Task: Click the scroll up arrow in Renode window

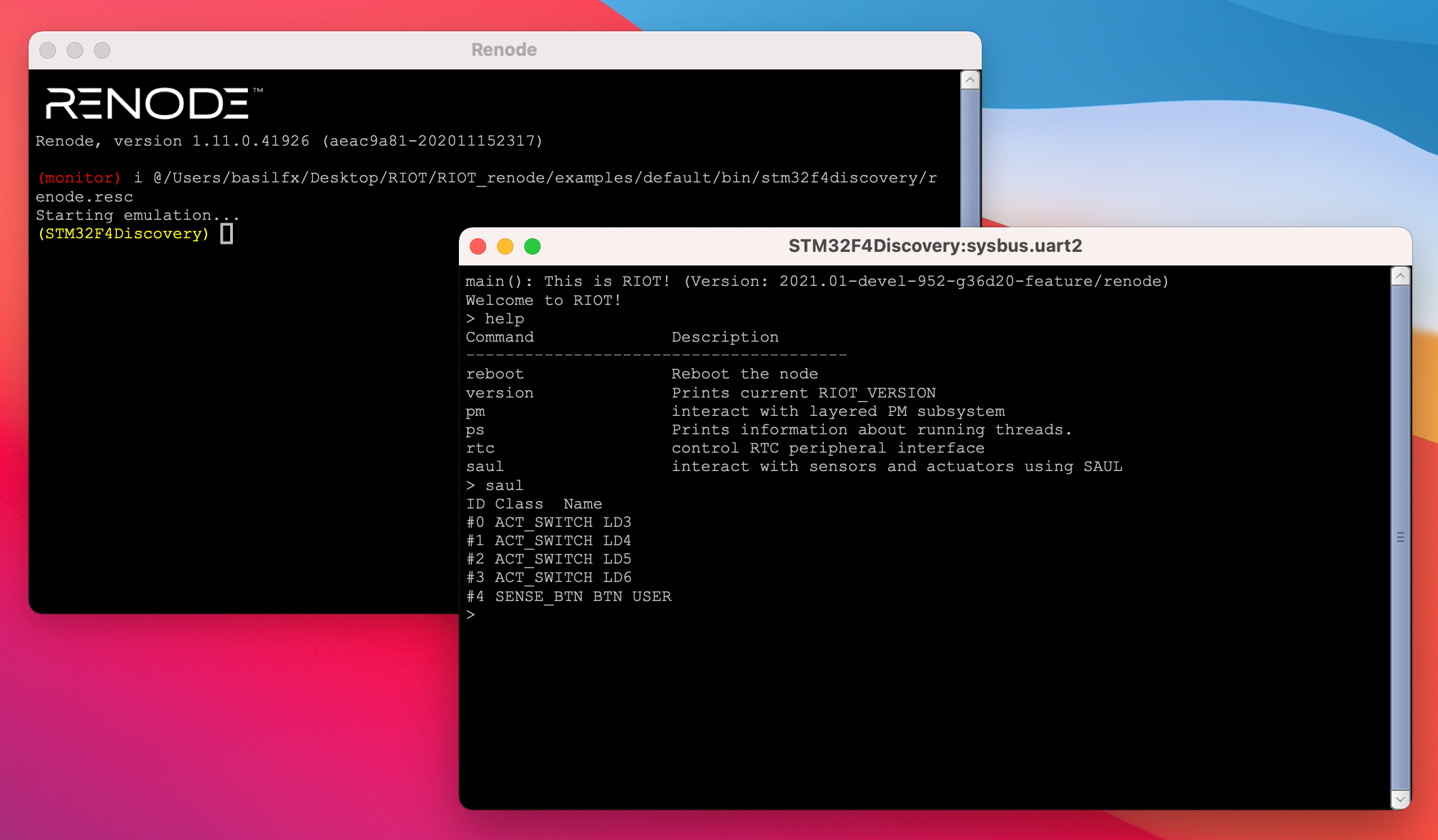Action: (x=970, y=80)
